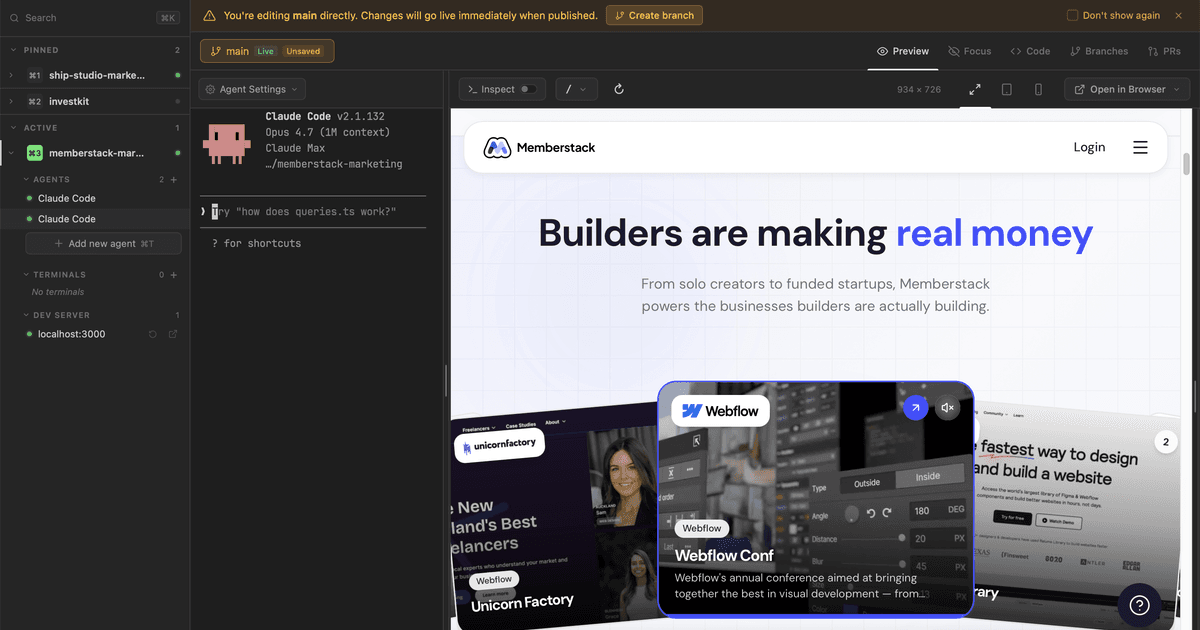Switch to the Branches tab
1200x630 pixels.
tap(1099, 51)
